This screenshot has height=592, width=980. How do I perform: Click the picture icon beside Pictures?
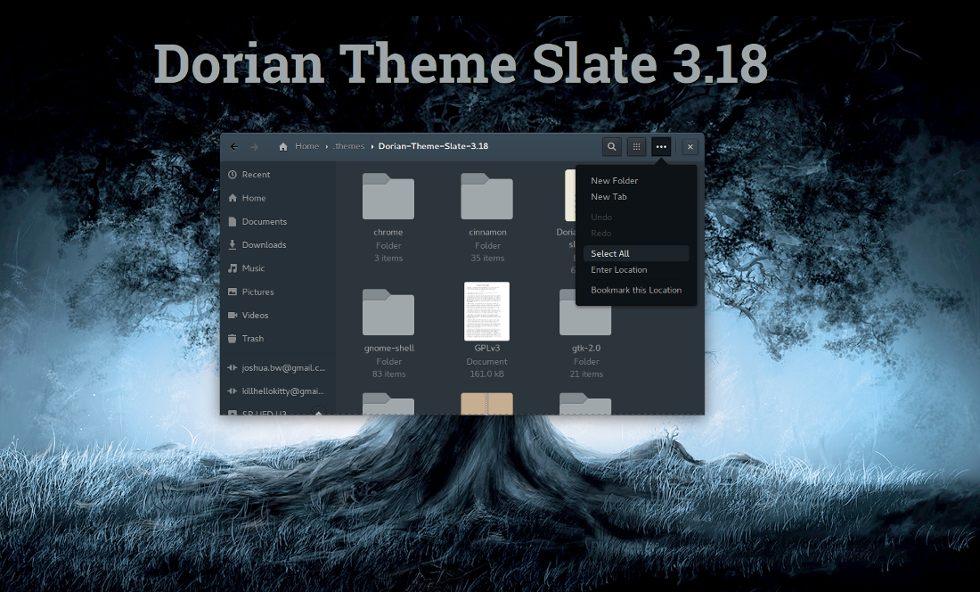232,291
